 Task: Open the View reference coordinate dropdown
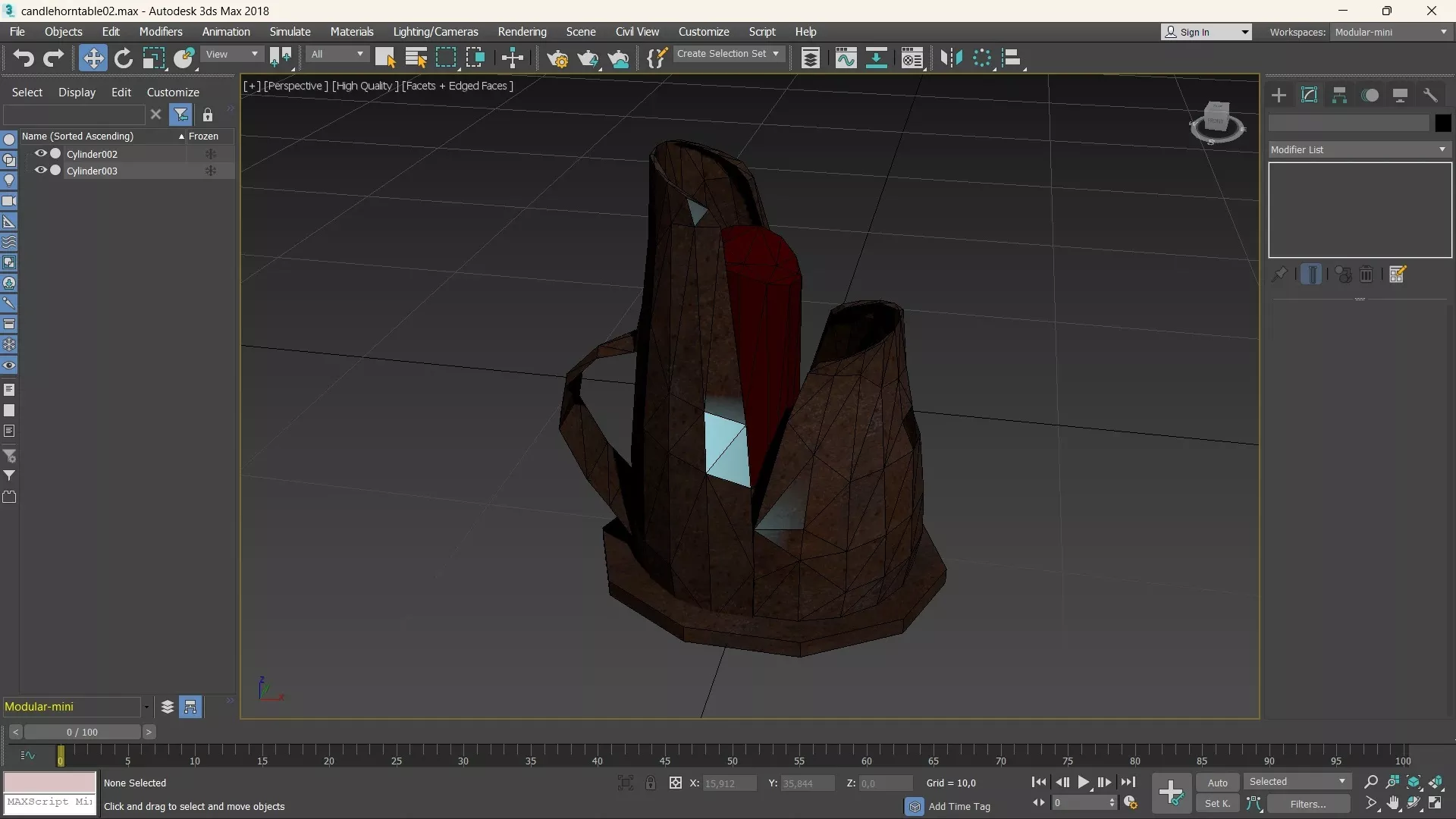(x=232, y=54)
